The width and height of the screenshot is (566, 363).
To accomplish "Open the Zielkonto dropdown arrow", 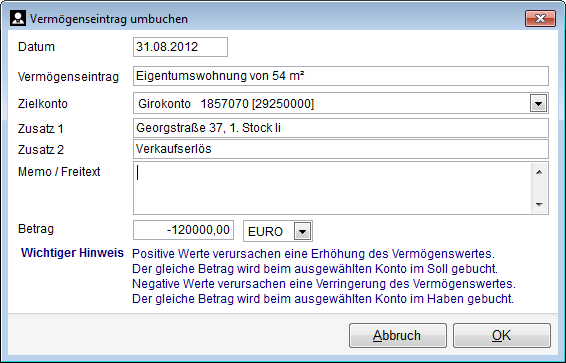I will click(x=538, y=104).
